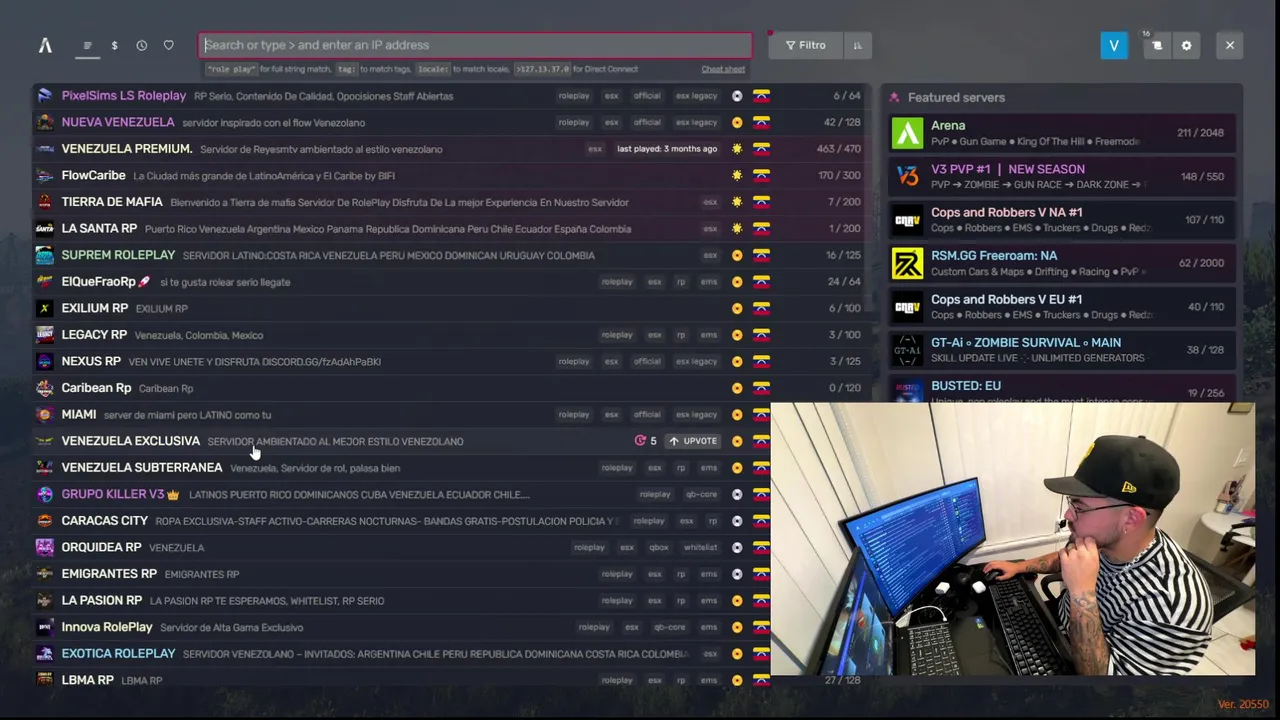This screenshot has width=1280, height=720.
Task: Open the changelog icon with badge 16
Action: pyautogui.click(x=1156, y=45)
